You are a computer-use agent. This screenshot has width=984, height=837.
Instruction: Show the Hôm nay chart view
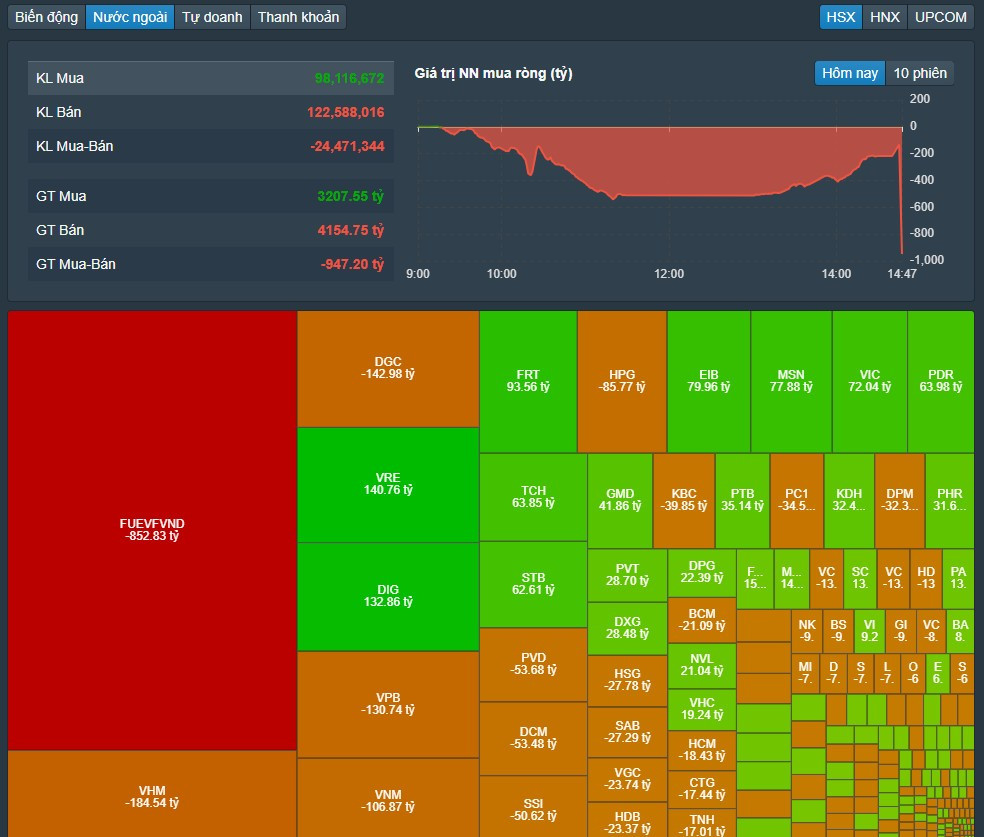point(850,73)
